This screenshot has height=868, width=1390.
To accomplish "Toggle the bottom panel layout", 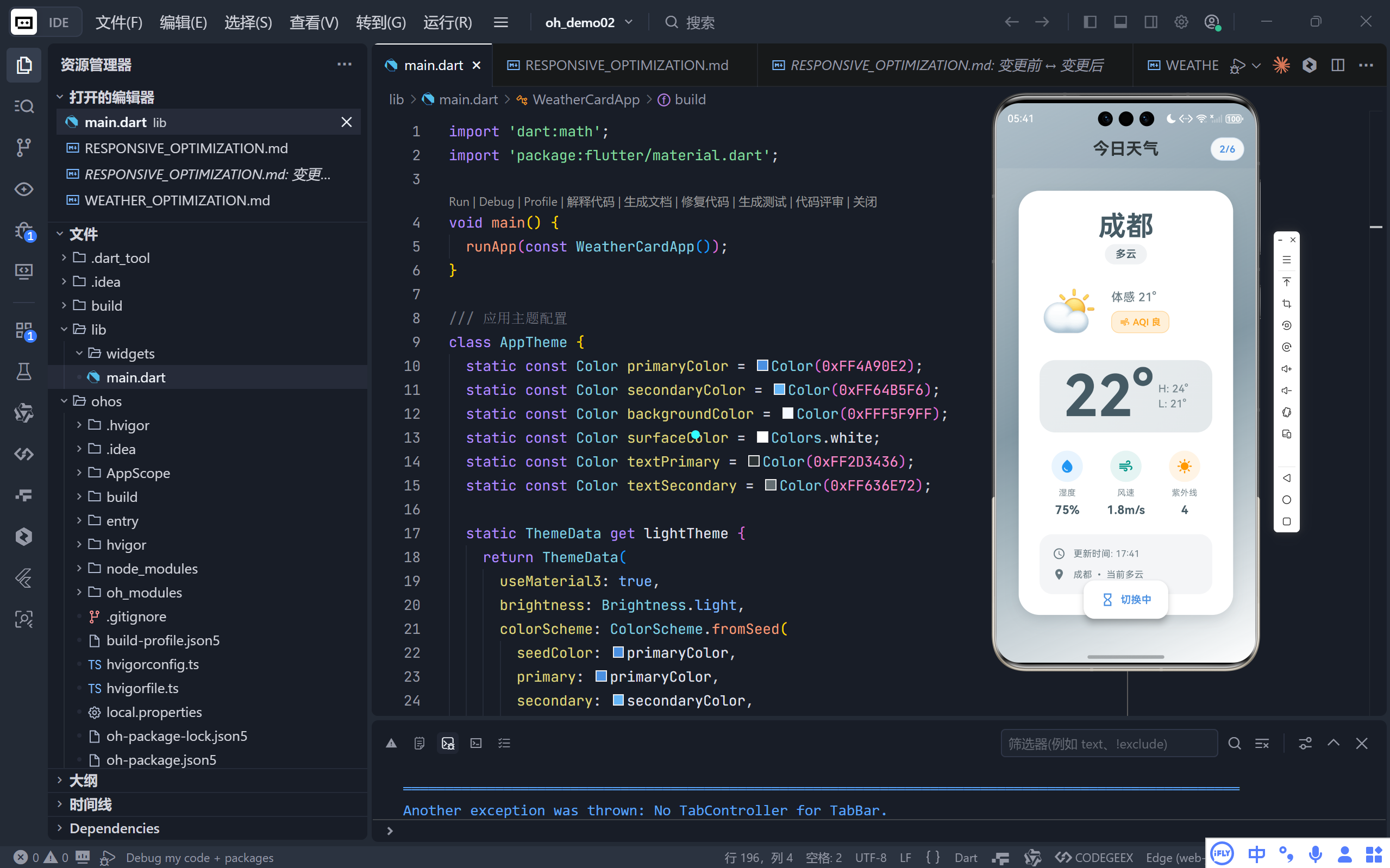I will (1120, 22).
